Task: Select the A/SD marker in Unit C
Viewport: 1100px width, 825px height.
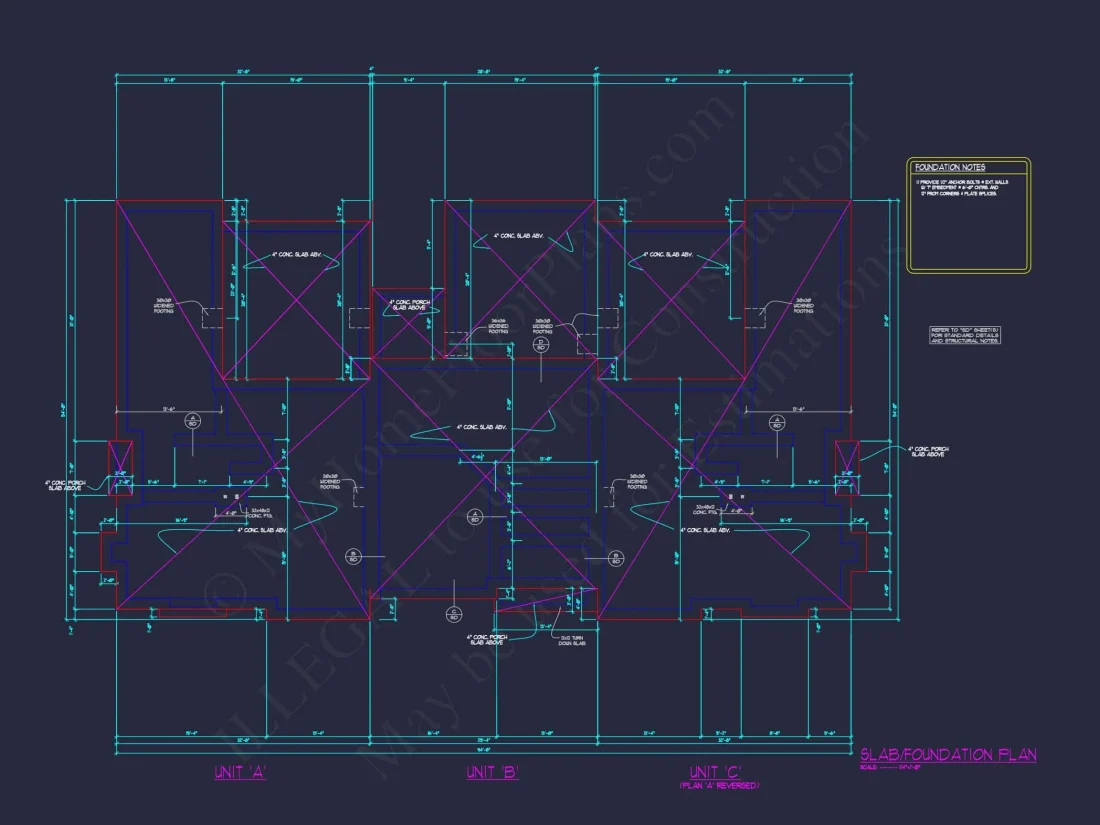Action: (x=776, y=422)
